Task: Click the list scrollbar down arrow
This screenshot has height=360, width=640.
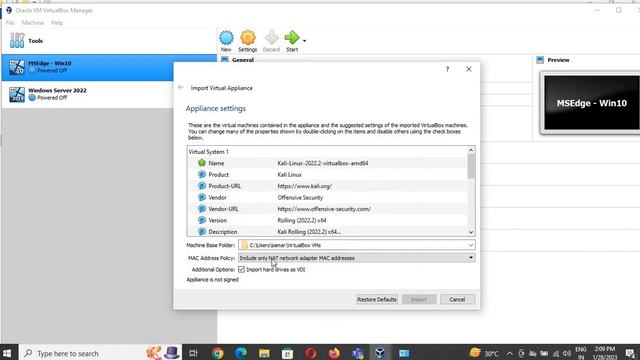Action: pyautogui.click(x=471, y=232)
